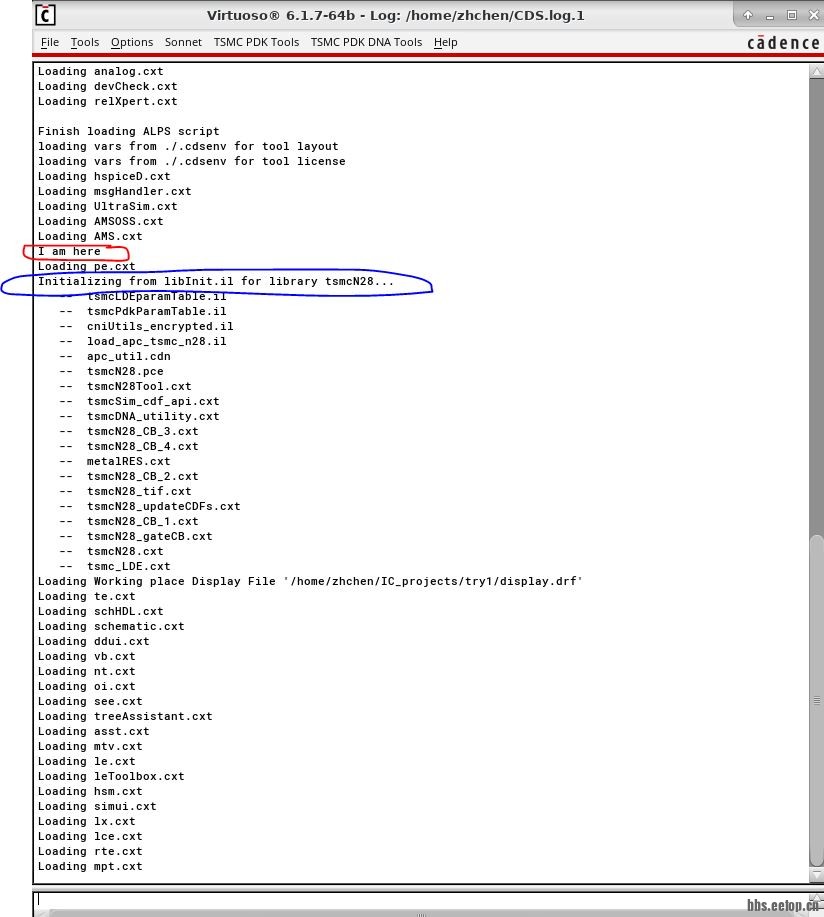824x917 pixels.
Task: Click the log scrollbar down arrow
Action: (x=816, y=875)
